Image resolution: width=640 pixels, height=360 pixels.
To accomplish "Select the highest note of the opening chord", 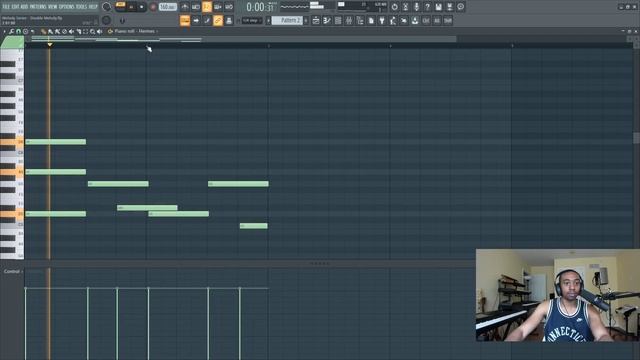I will [56, 142].
